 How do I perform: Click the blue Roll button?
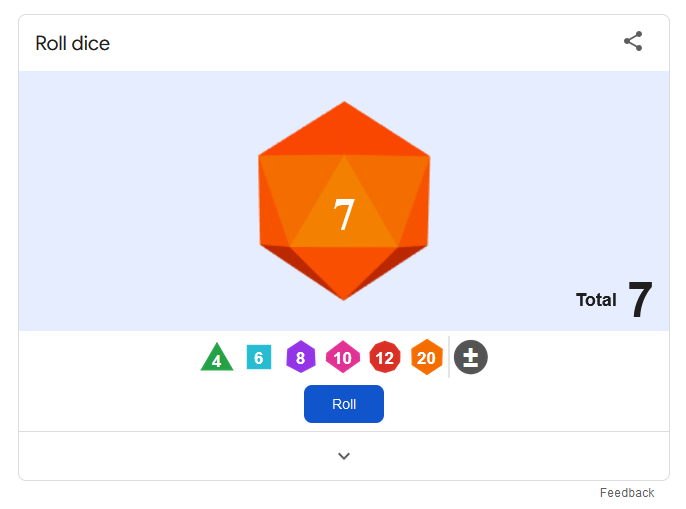coord(344,404)
